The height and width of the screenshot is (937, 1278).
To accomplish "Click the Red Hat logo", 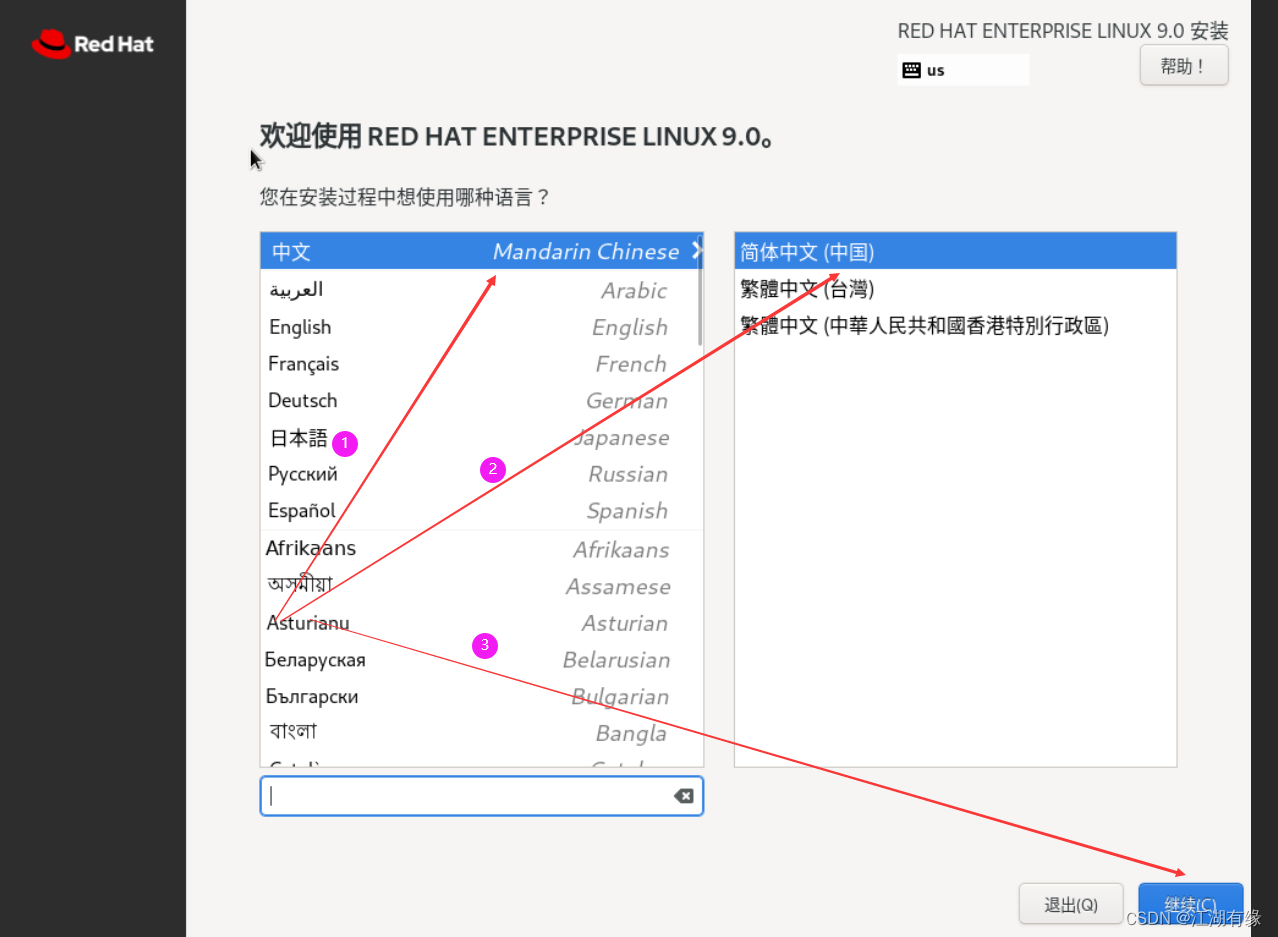I will [x=92, y=43].
